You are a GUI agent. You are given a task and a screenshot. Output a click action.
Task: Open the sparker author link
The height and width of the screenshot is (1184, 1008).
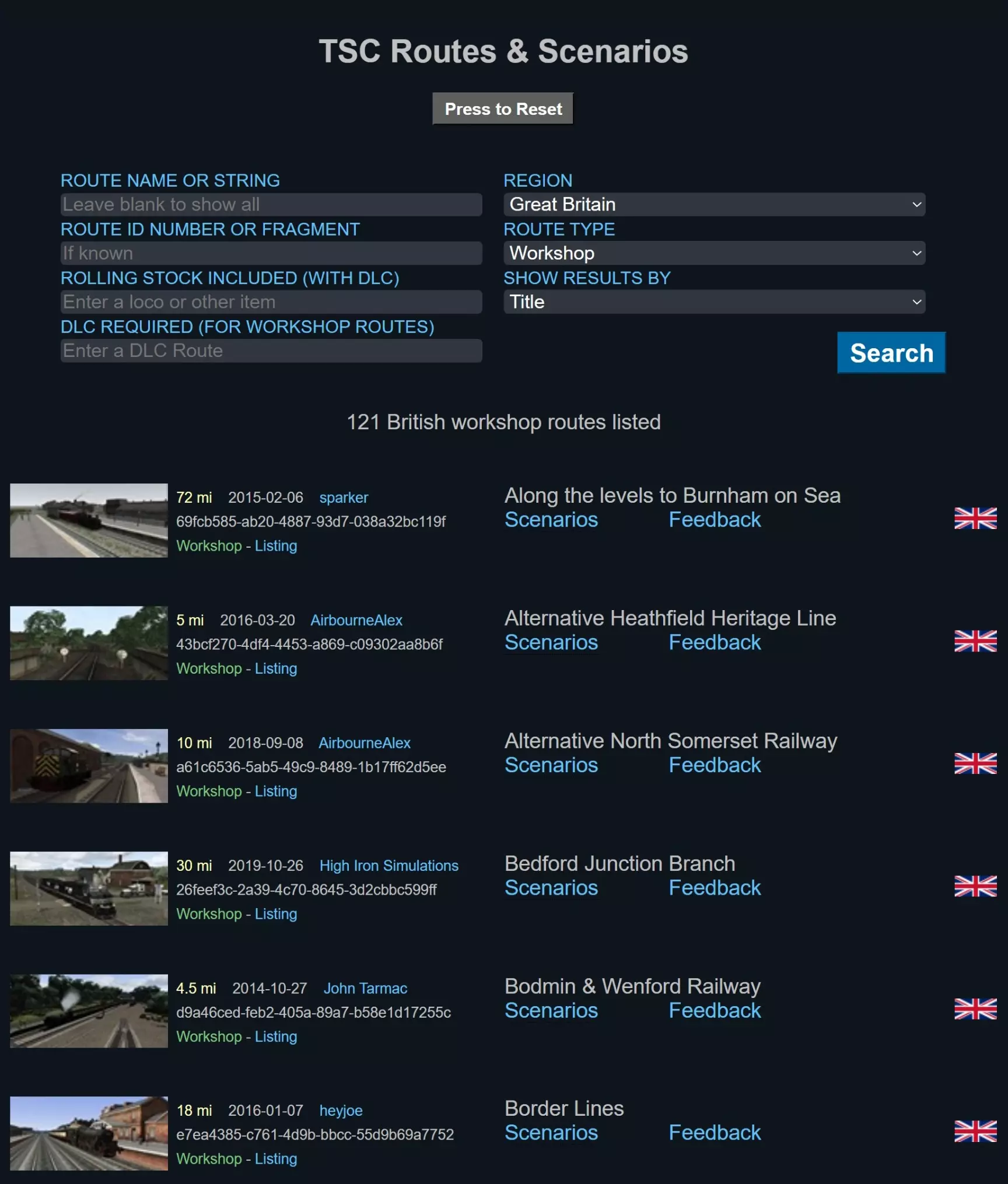click(344, 498)
